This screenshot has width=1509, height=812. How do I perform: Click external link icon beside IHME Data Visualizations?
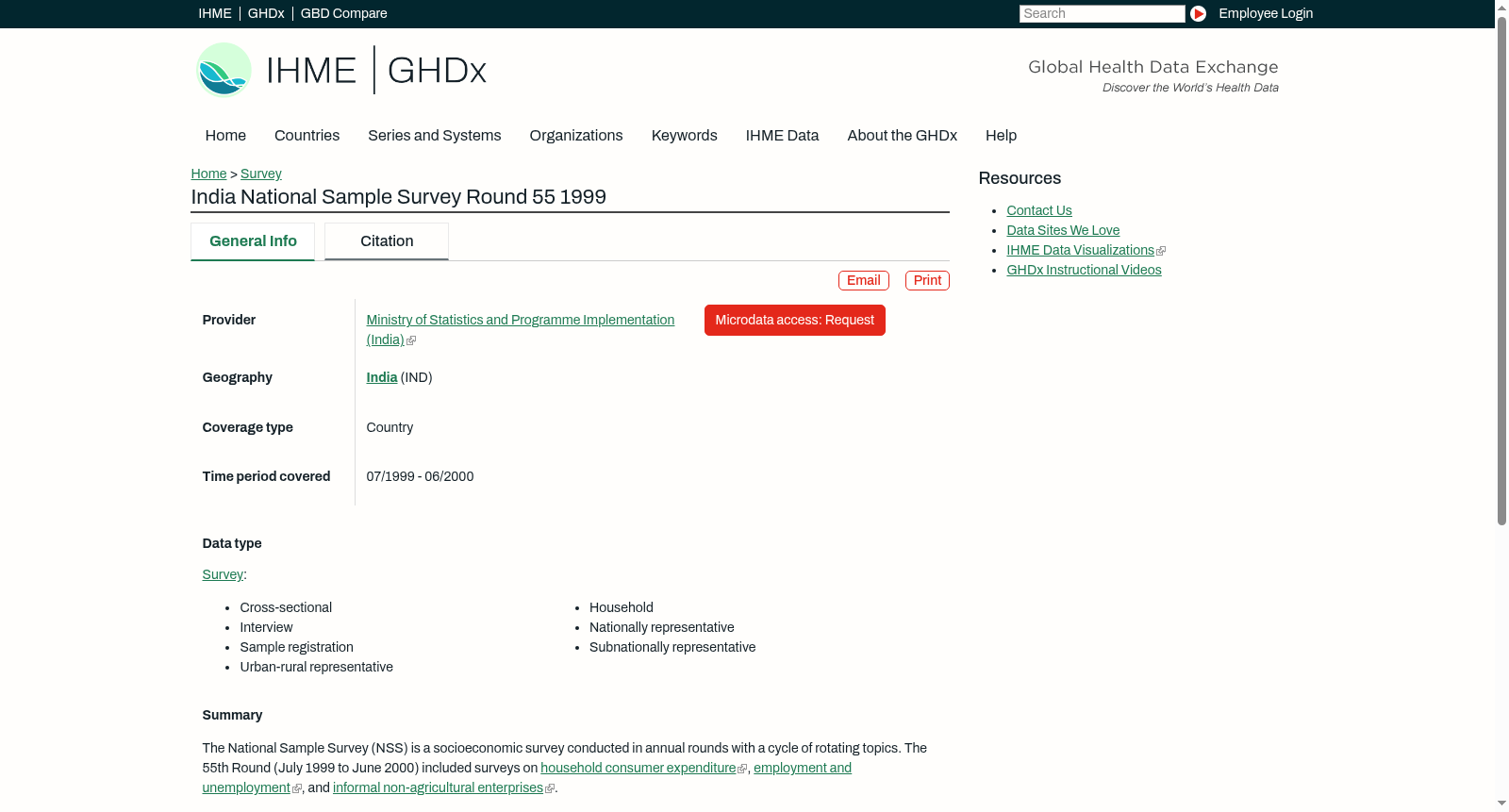[x=1161, y=251]
